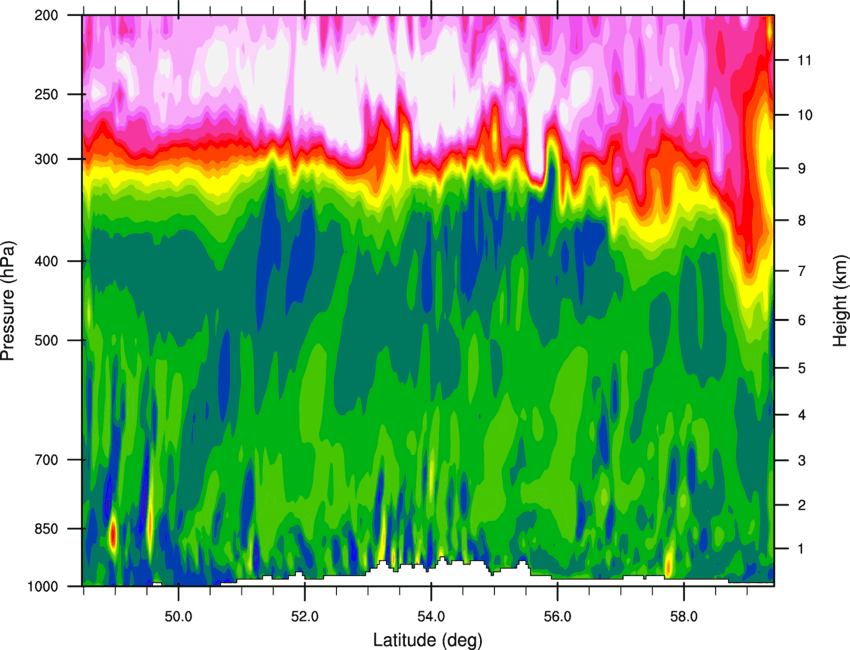The height and width of the screenshot is (650, 850).
Task: Click the 7 km height label
Action: (801, 271)
